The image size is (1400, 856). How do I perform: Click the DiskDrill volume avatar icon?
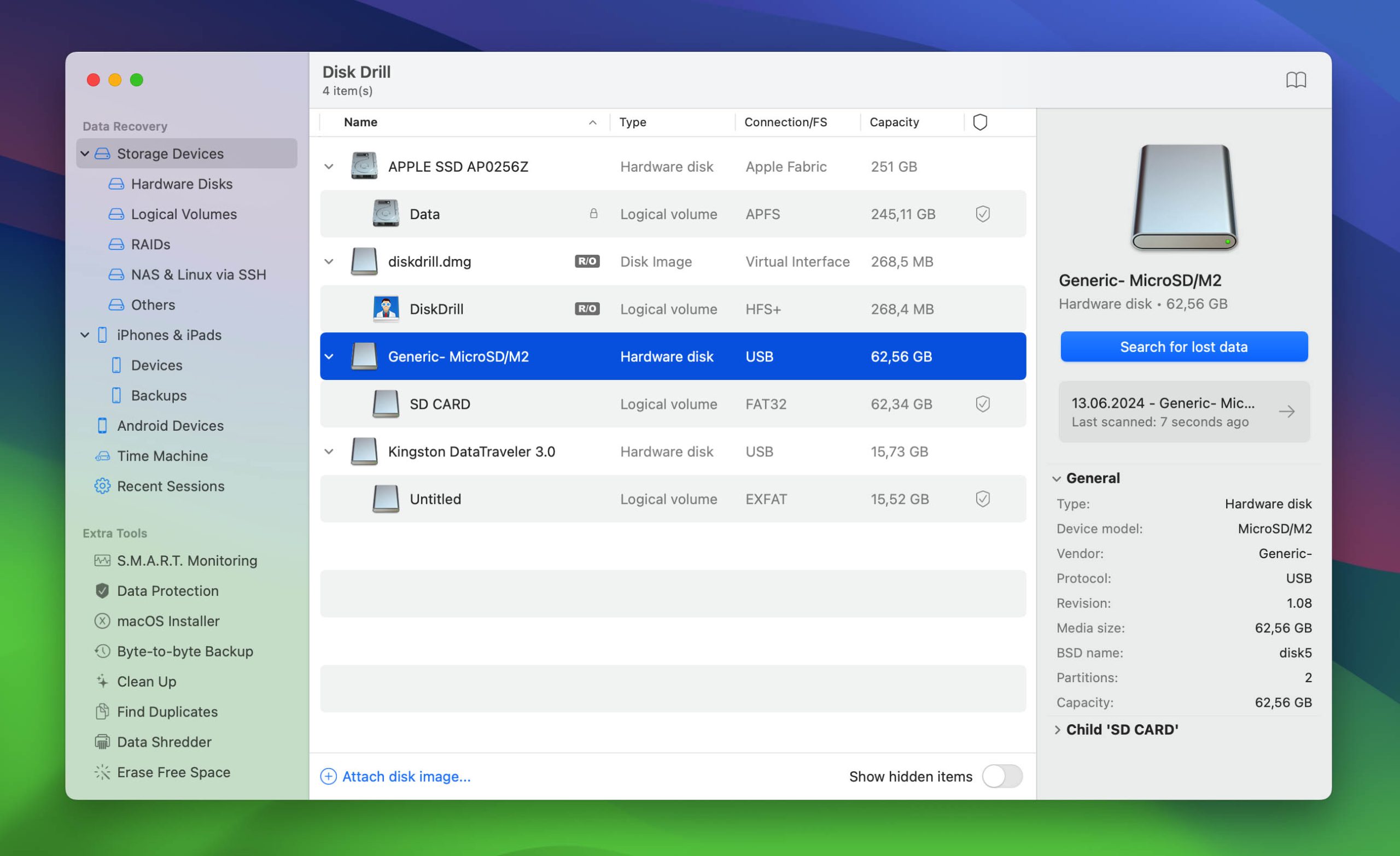pyautogui.click(x=386, y=309)
